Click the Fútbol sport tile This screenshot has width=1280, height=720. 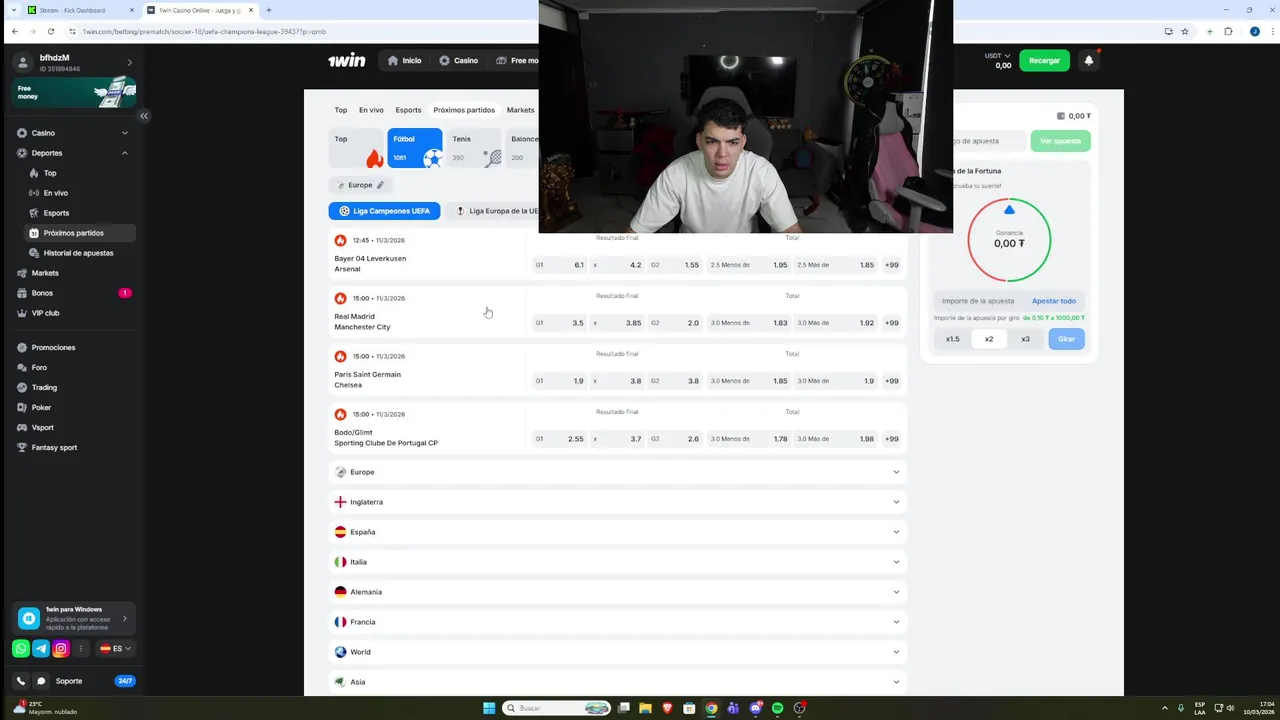[415, 148]
